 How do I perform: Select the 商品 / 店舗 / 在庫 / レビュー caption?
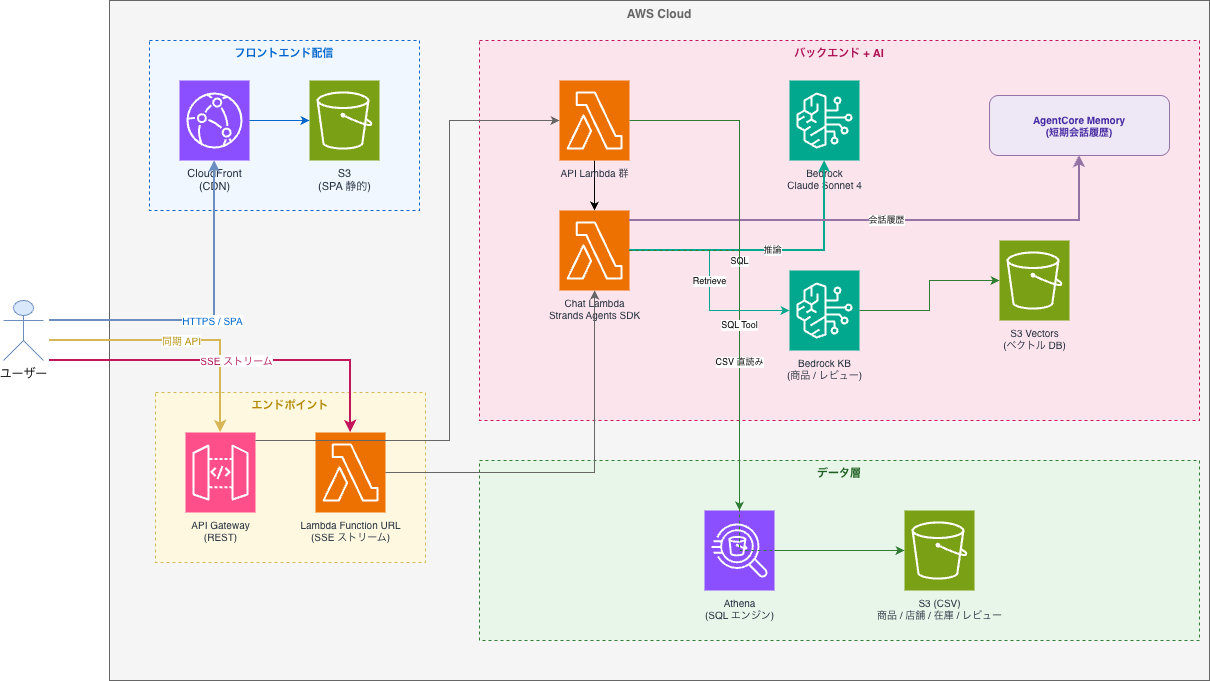[939, 616]
